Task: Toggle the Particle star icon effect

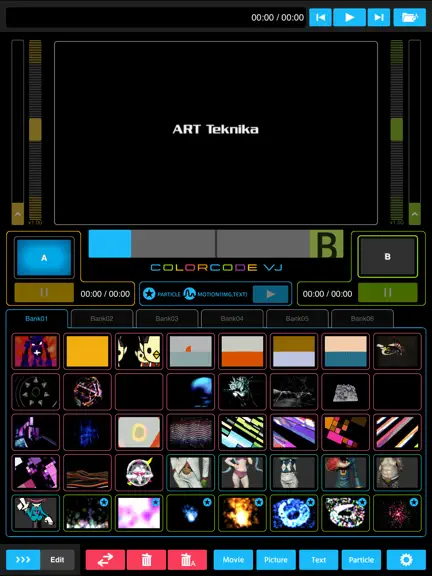Action: (149, 294)
